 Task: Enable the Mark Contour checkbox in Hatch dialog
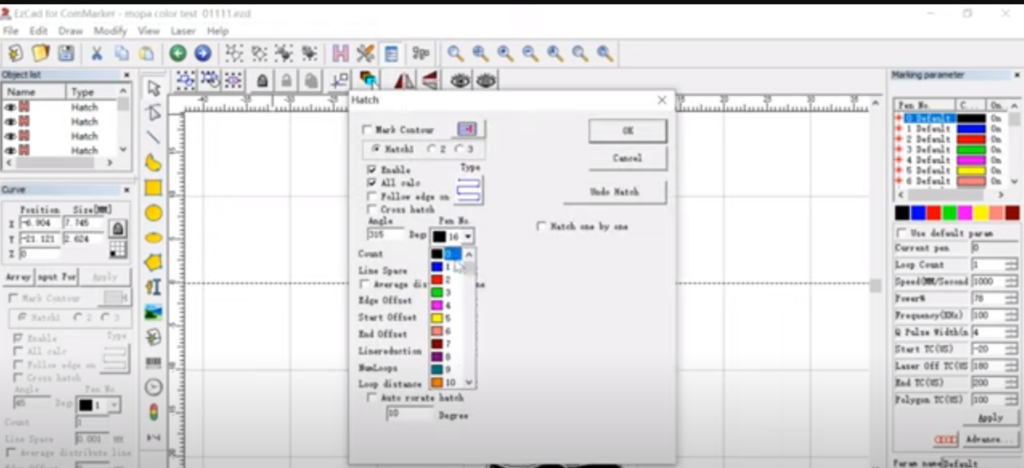(367, 130)
